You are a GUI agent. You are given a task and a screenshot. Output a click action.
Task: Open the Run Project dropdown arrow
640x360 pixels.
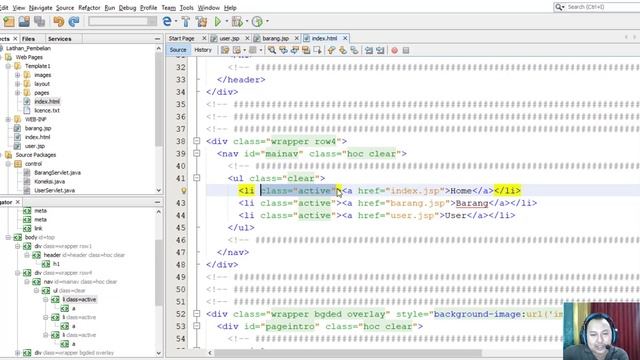click(227, 22)
